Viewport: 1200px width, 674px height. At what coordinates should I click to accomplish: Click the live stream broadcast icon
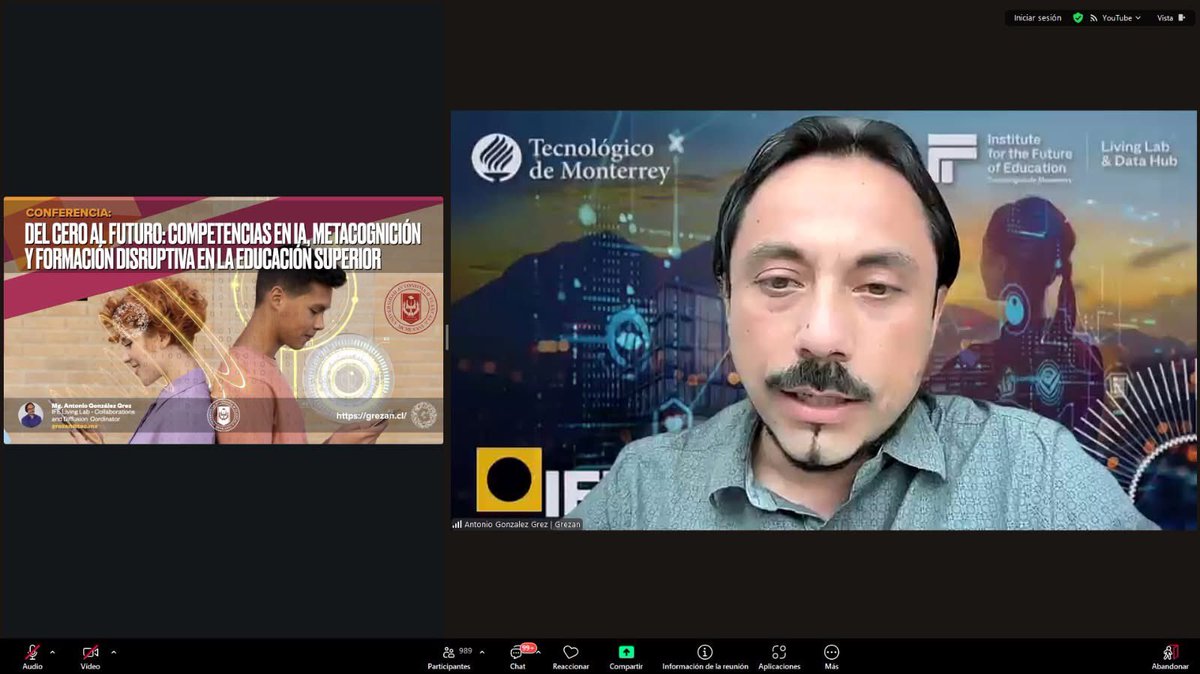click(x=1094, y=17)
